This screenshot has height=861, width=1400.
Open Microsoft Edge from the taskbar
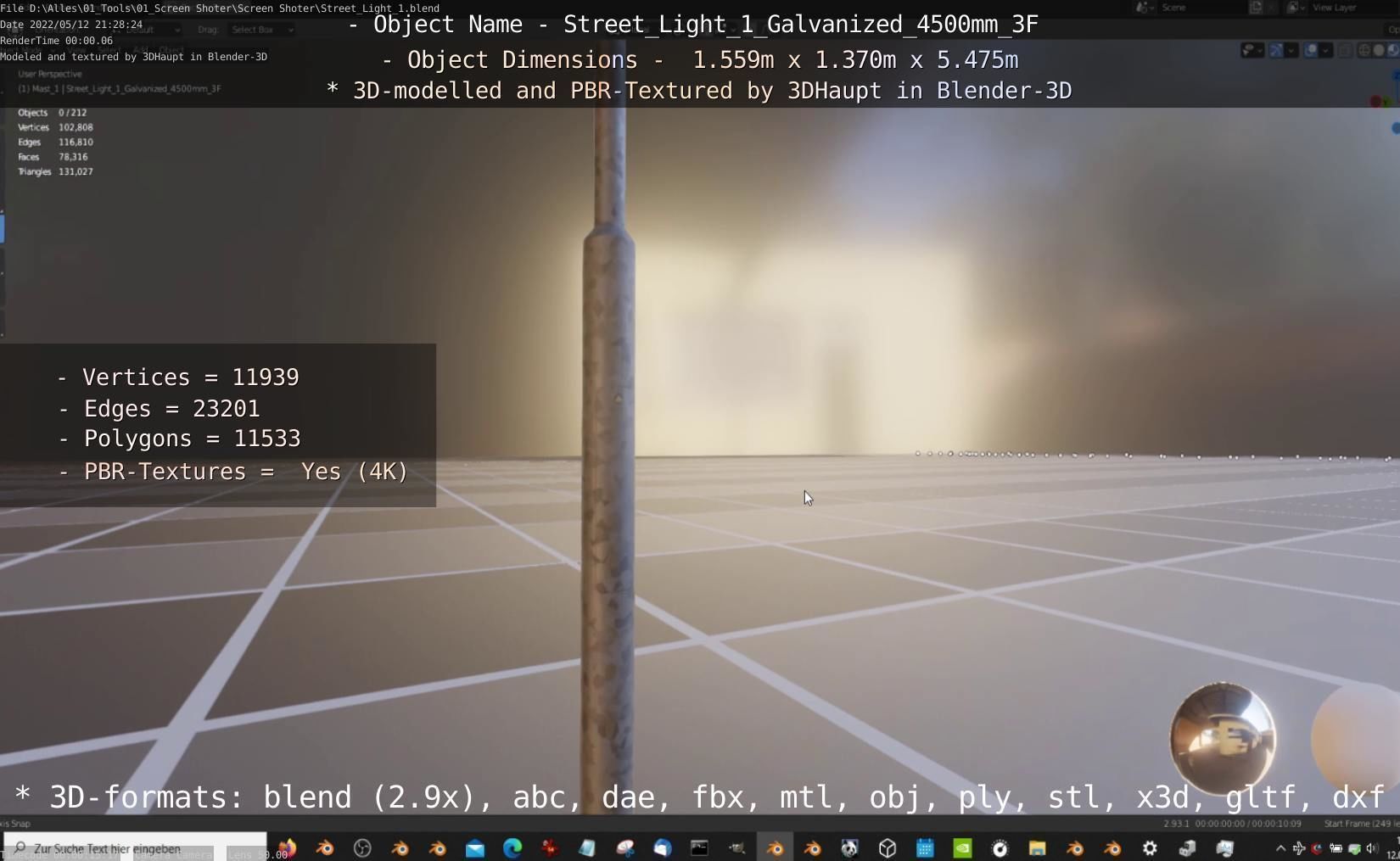point(512,847)
